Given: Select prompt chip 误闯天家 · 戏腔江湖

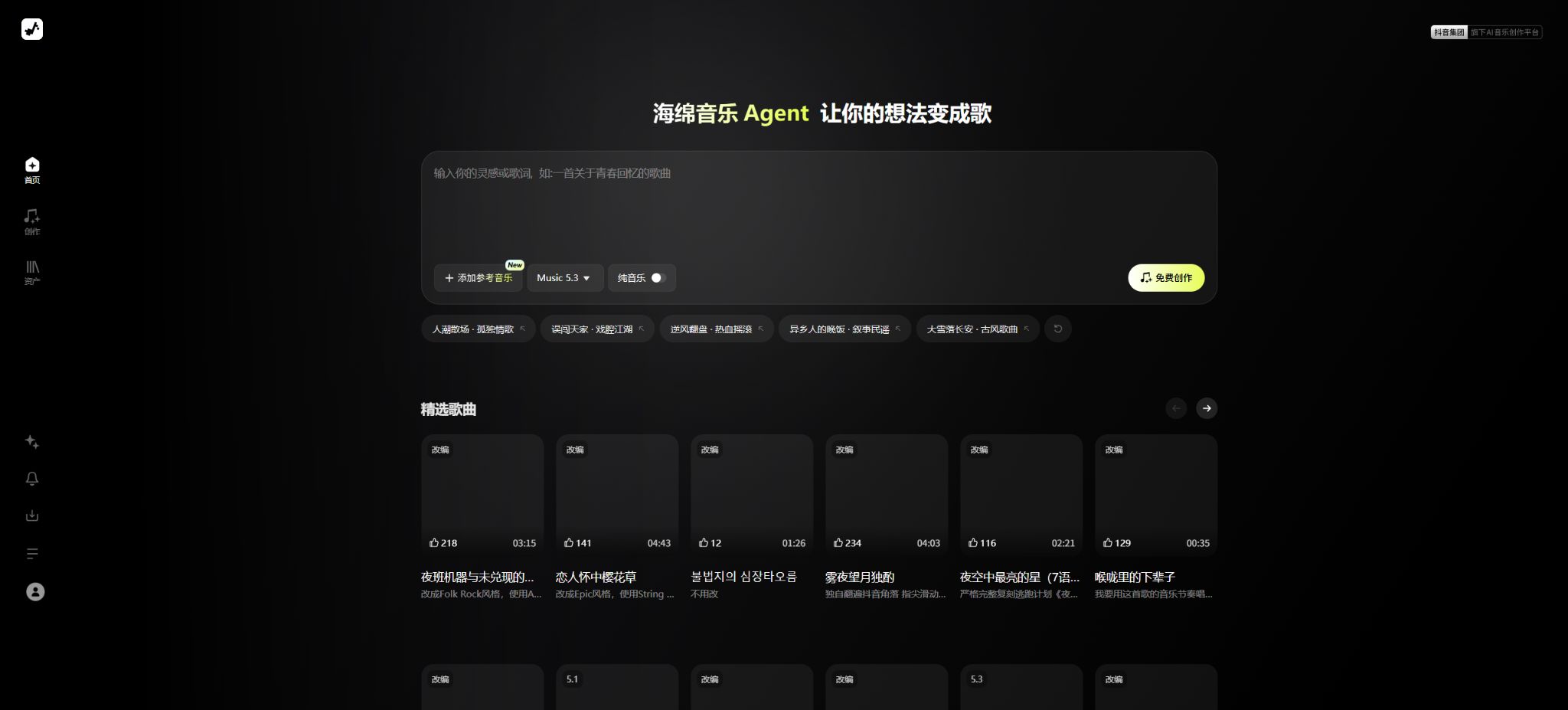Looking at the screenshot, I should pyautogui.click(x=597, y=329).
